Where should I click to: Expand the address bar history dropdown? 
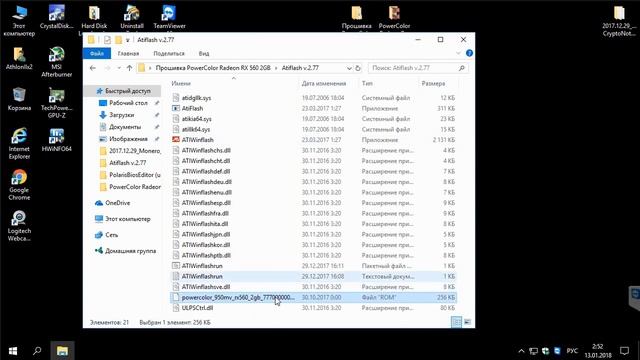point(349,68)
